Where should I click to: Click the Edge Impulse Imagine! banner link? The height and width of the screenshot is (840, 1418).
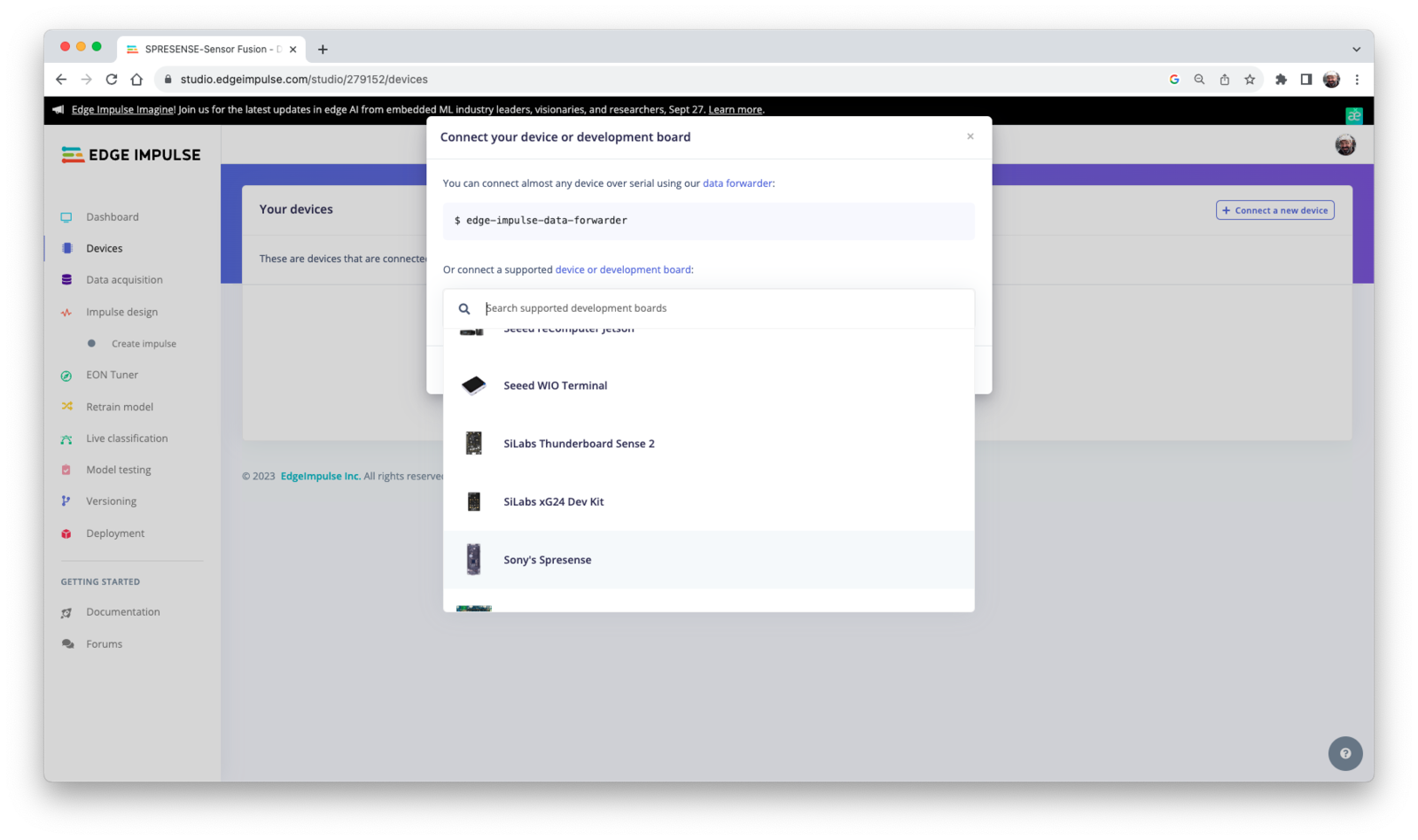click(123, 110)
